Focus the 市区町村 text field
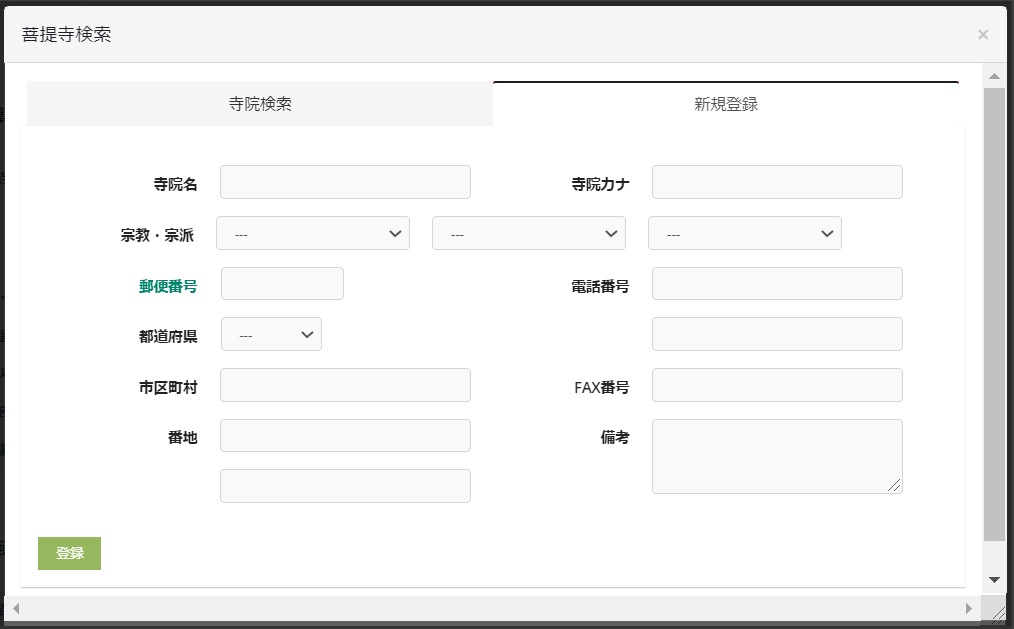Viewport: 1014px width, 629px height. (x=345, y=385)
